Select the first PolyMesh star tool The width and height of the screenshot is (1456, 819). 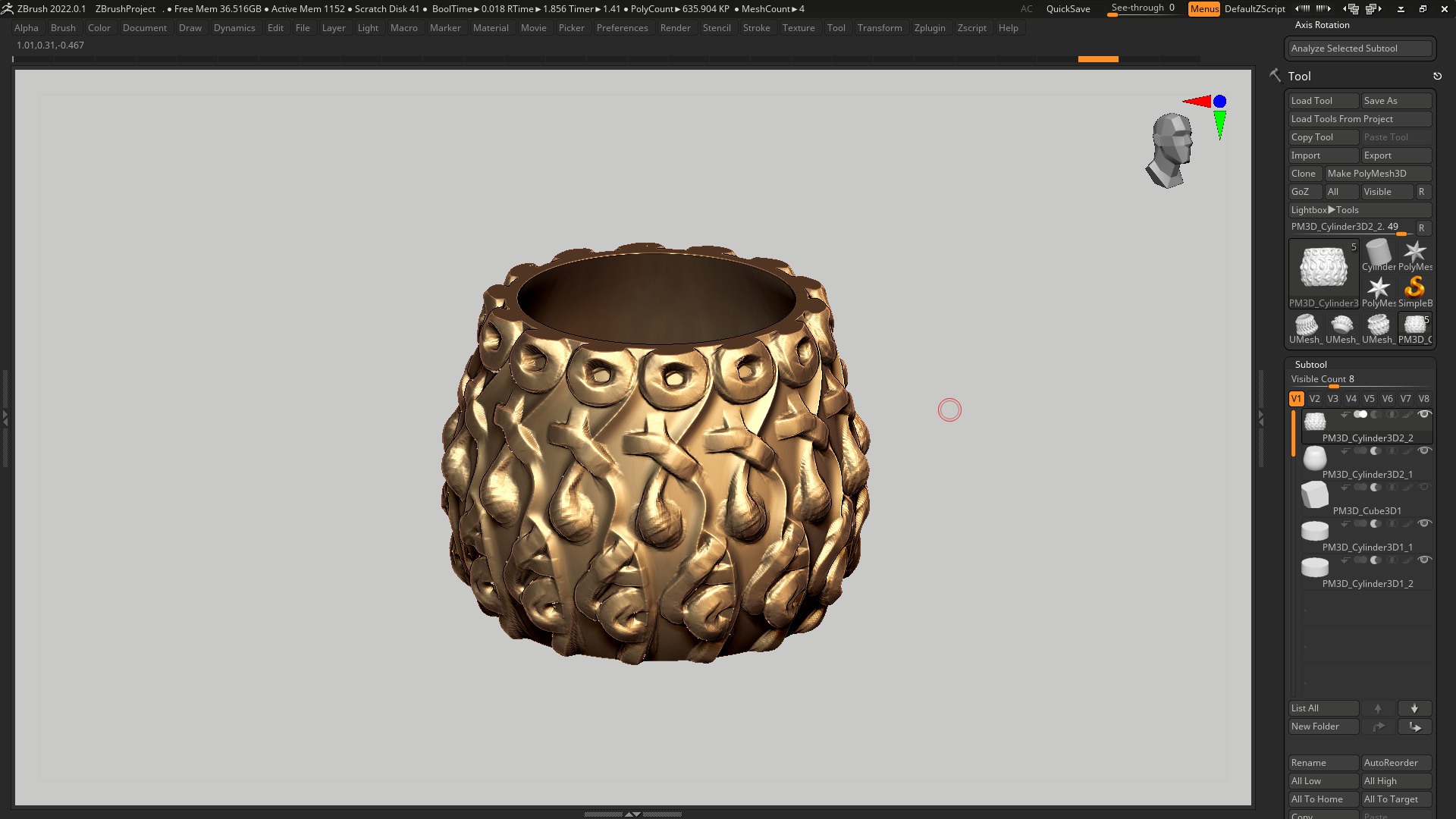[x=1415, y=255]
